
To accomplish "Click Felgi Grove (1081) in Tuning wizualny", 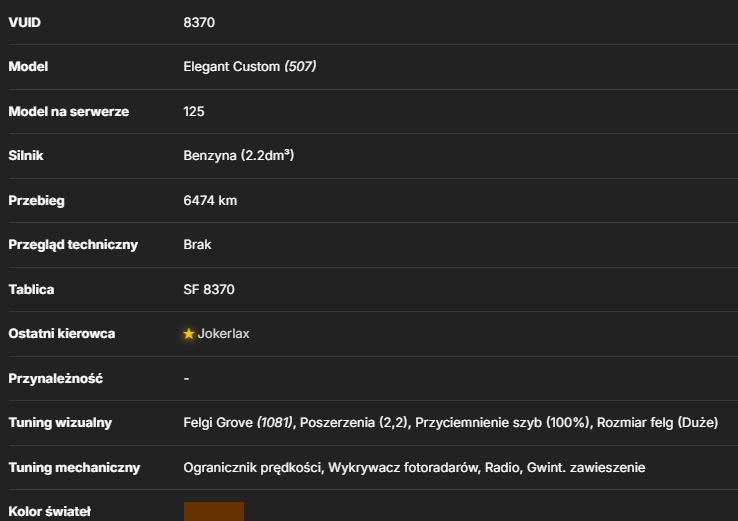I will (x=238, y=423).
